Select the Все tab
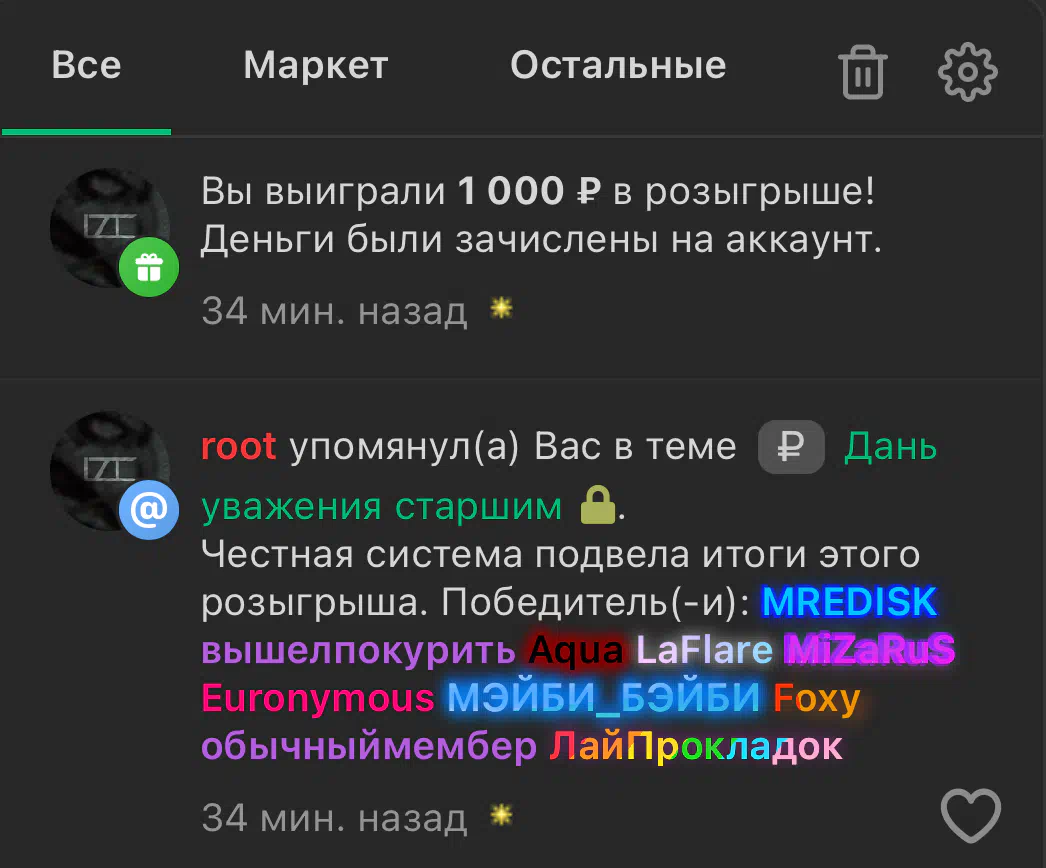The width and height of the screenshot is (1046, 868). point(87,65)
